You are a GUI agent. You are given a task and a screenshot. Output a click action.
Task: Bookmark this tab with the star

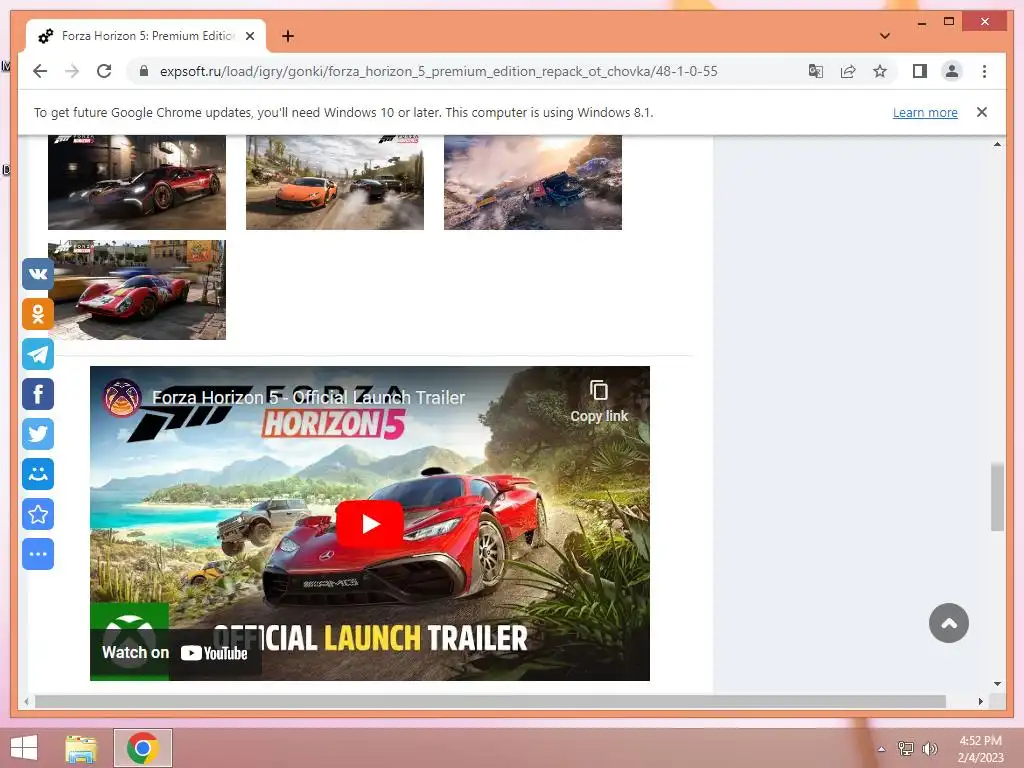click(x=880, y=71)
